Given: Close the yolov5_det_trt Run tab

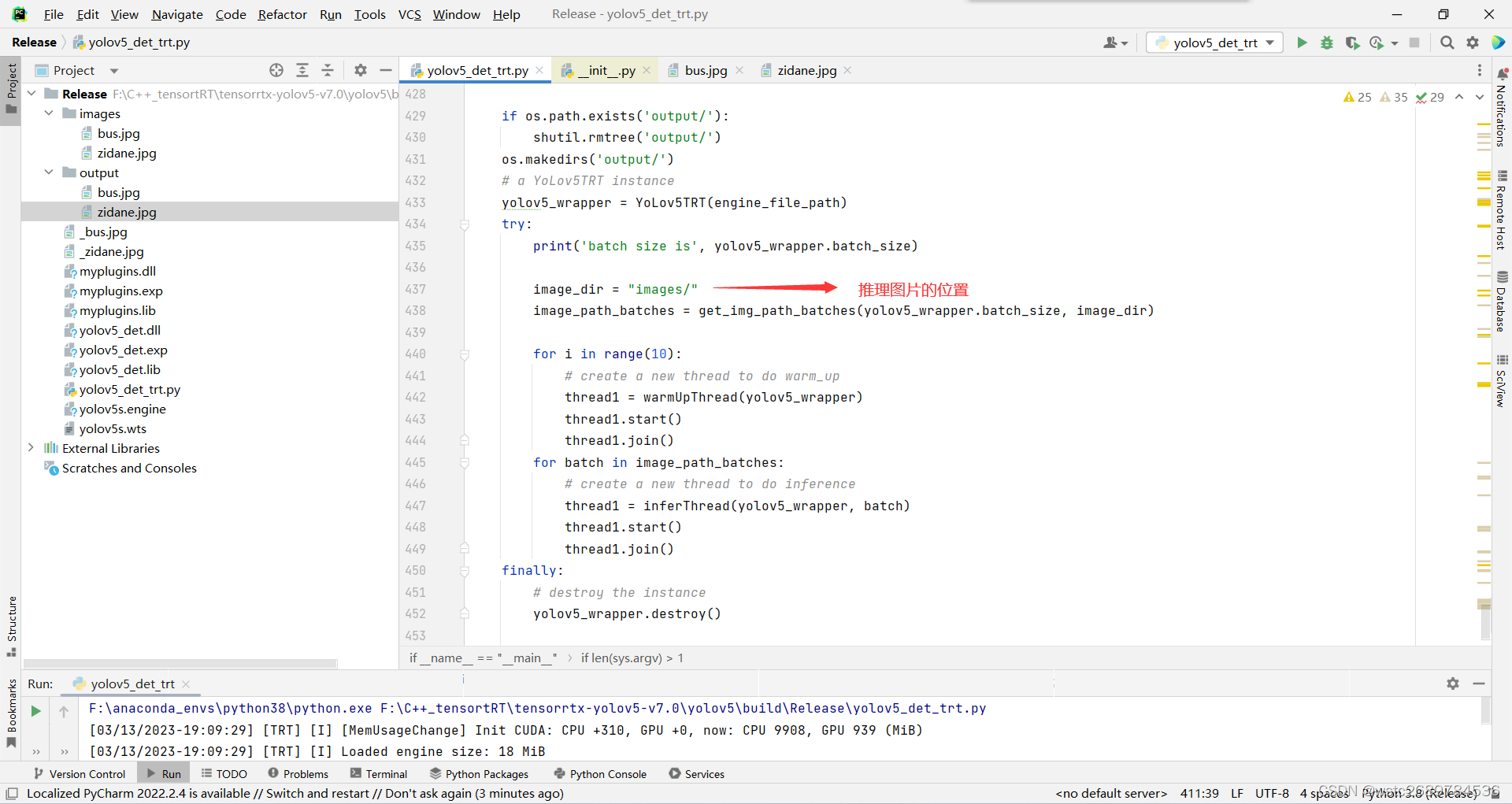Looking at the screenshot, I should 186,684.
